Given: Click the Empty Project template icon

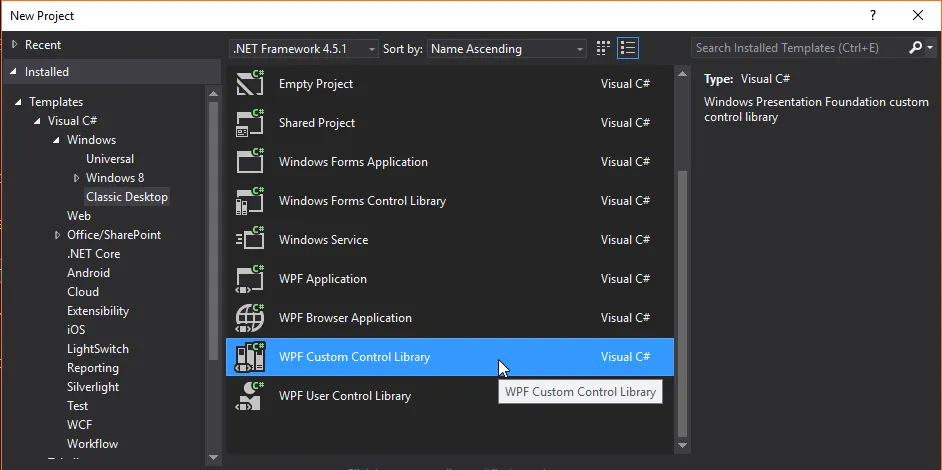Looking at the screenshot, I should tap(250, 84).
